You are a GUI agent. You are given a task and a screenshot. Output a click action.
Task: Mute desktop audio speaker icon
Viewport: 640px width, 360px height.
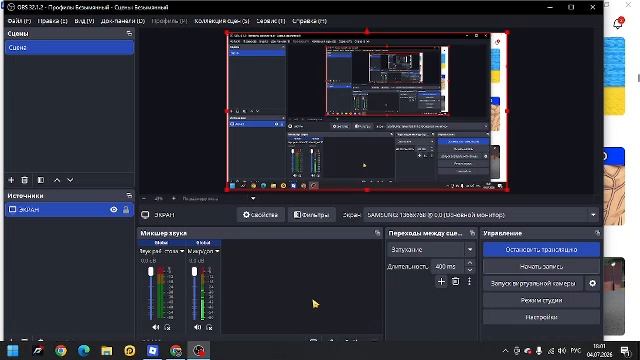click(156, 327)
